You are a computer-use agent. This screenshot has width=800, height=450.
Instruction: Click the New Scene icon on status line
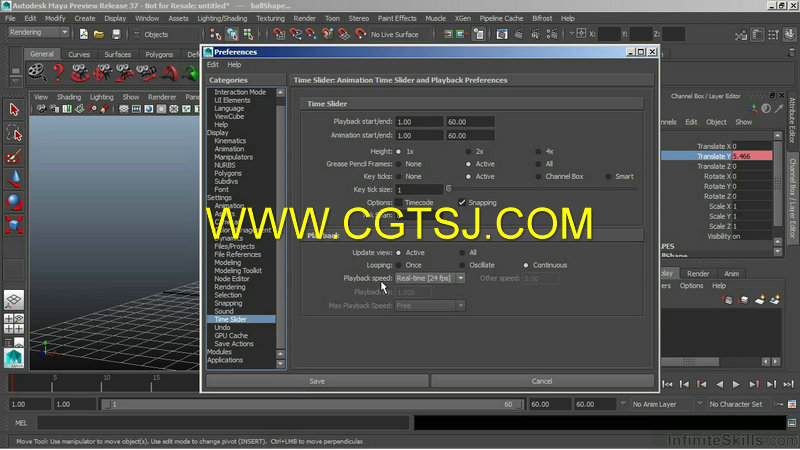point(83,34)
